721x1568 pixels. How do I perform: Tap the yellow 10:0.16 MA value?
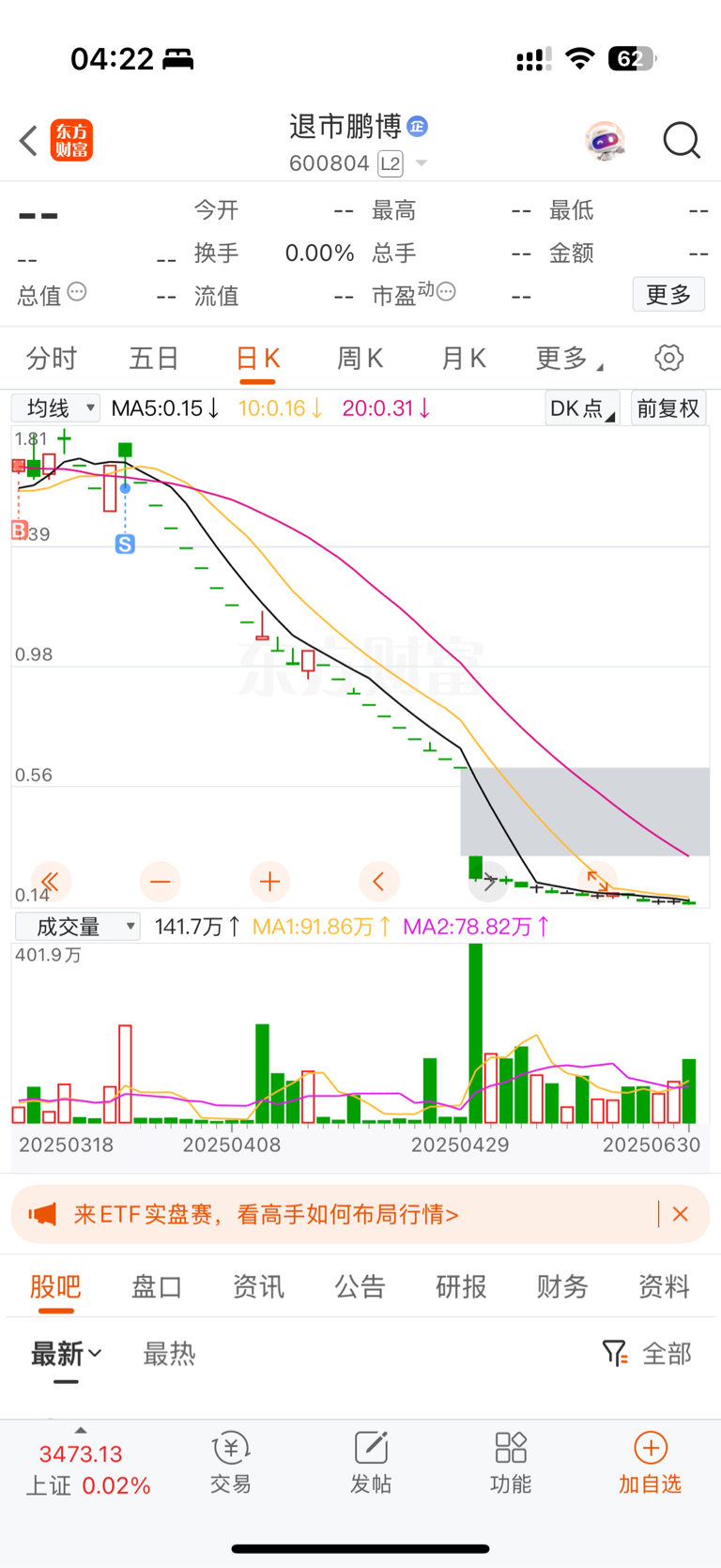(x=281, y=408)
